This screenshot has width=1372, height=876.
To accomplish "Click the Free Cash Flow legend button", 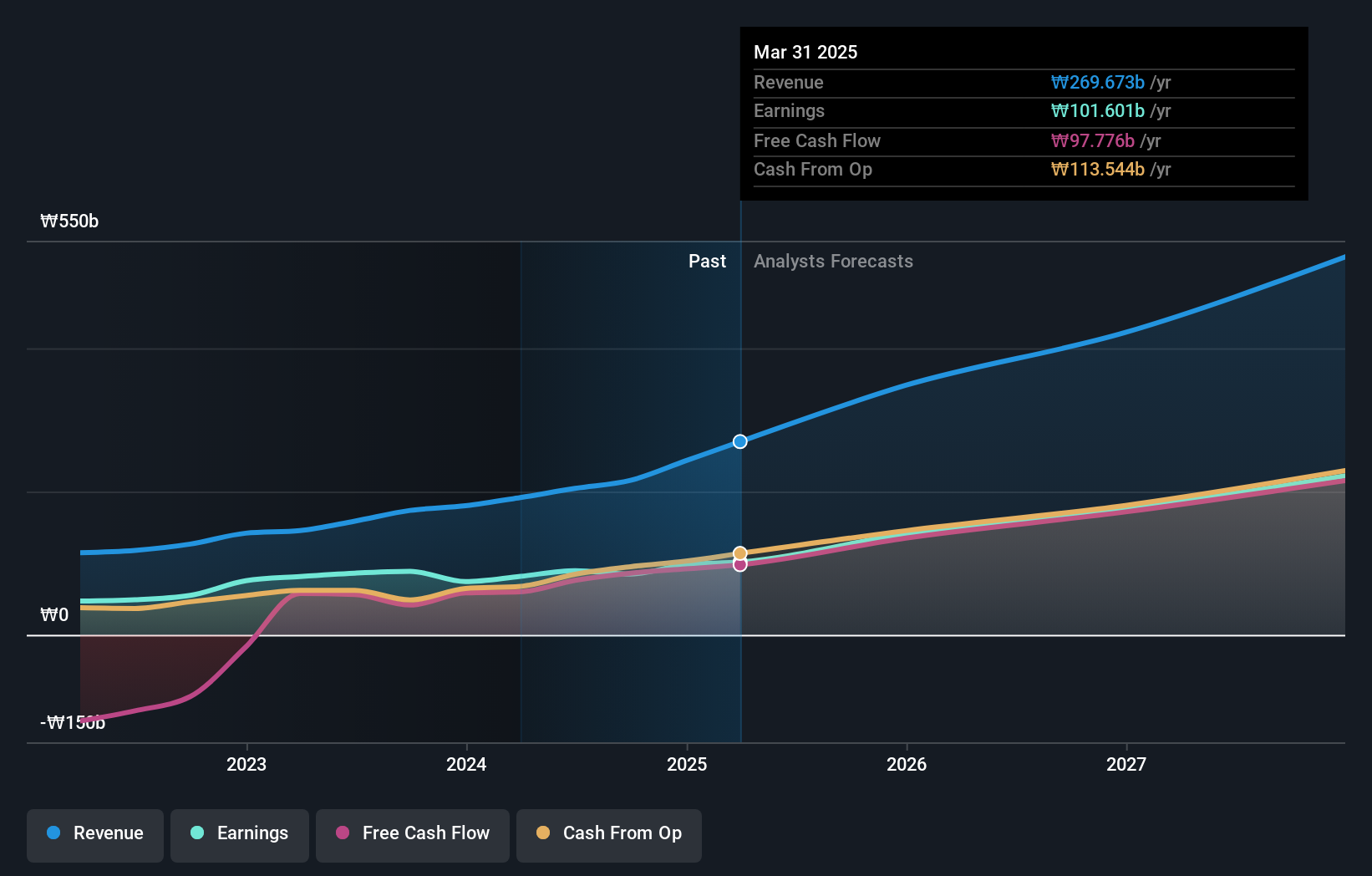I will 413,833.
